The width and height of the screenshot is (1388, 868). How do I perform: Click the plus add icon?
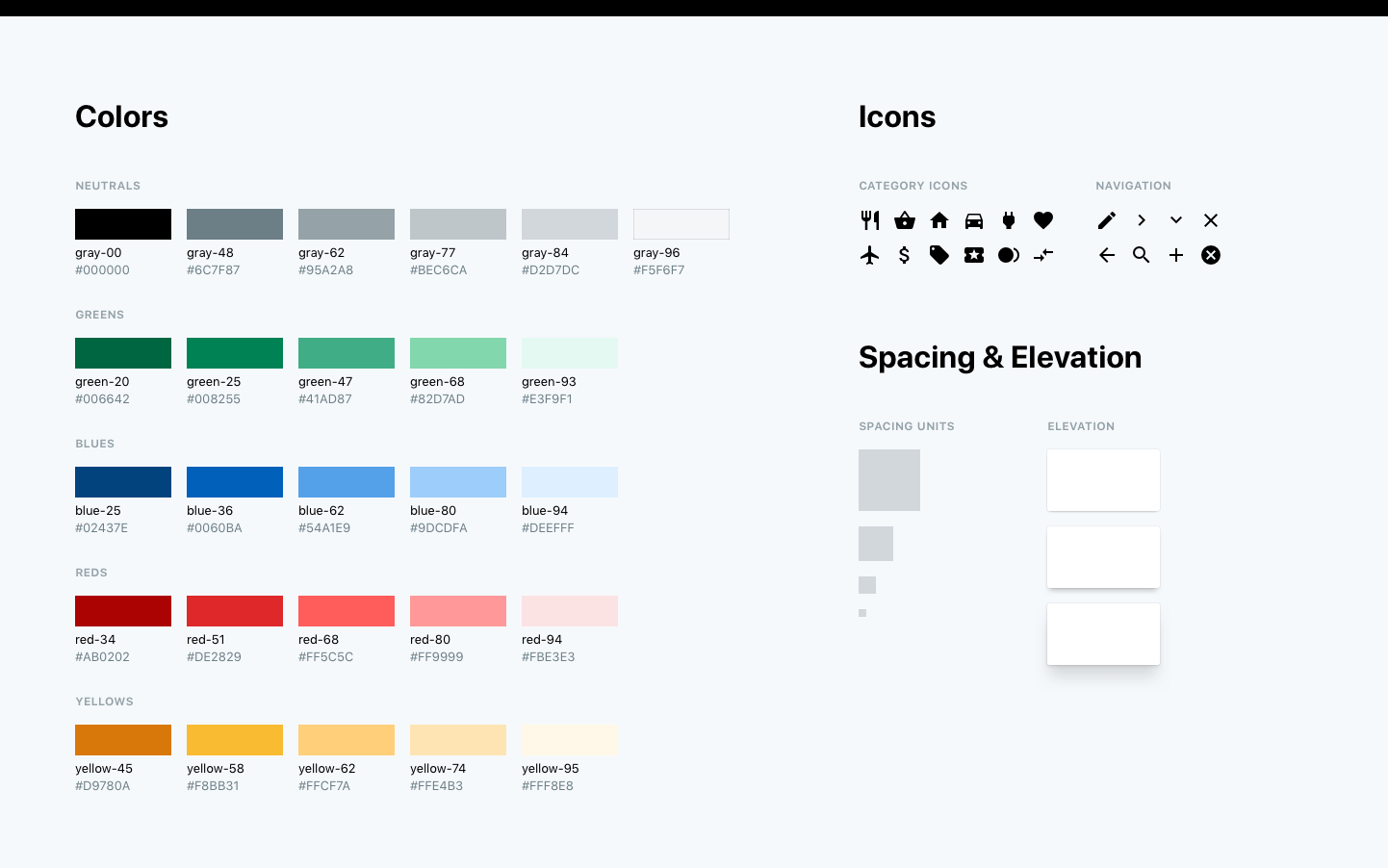[1176, 255]
